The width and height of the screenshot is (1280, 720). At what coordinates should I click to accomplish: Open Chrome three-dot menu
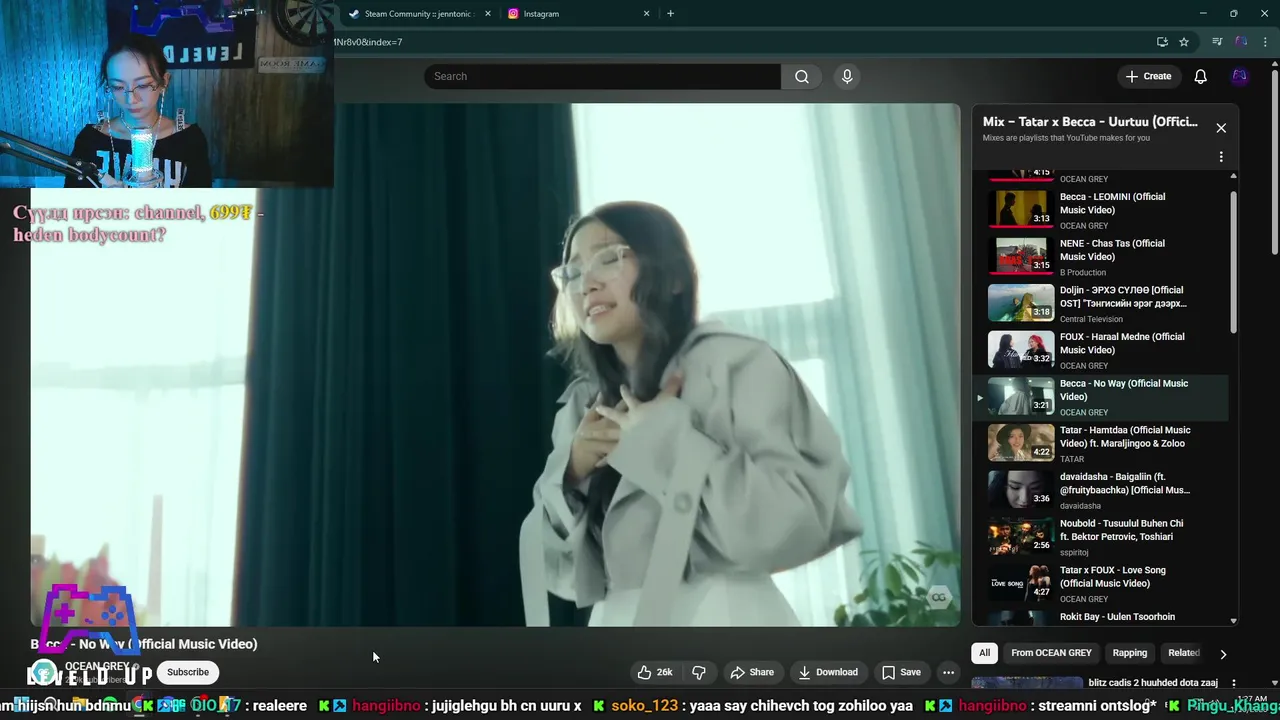pyautogui.click(x=1263, y=42)
